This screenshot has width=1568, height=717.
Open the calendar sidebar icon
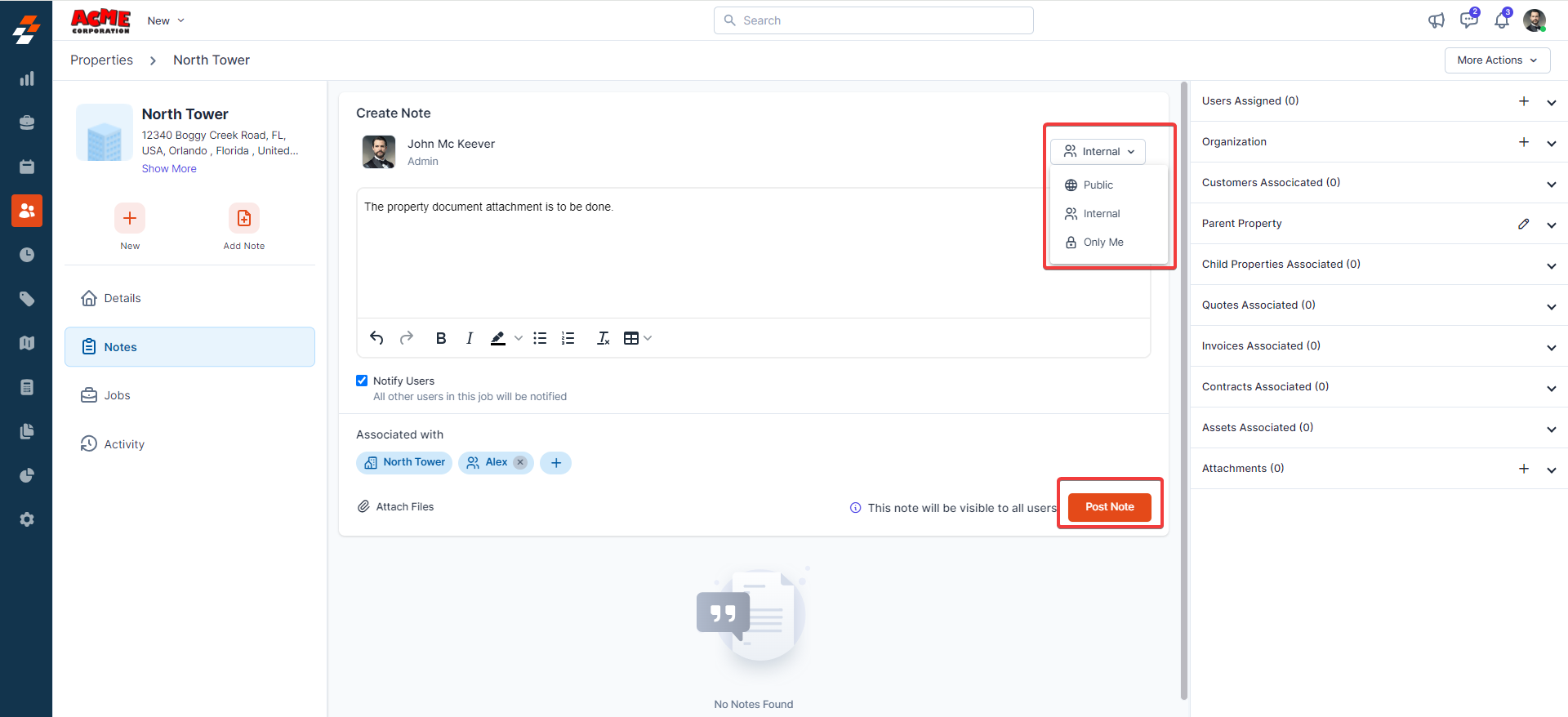point(27,167)
